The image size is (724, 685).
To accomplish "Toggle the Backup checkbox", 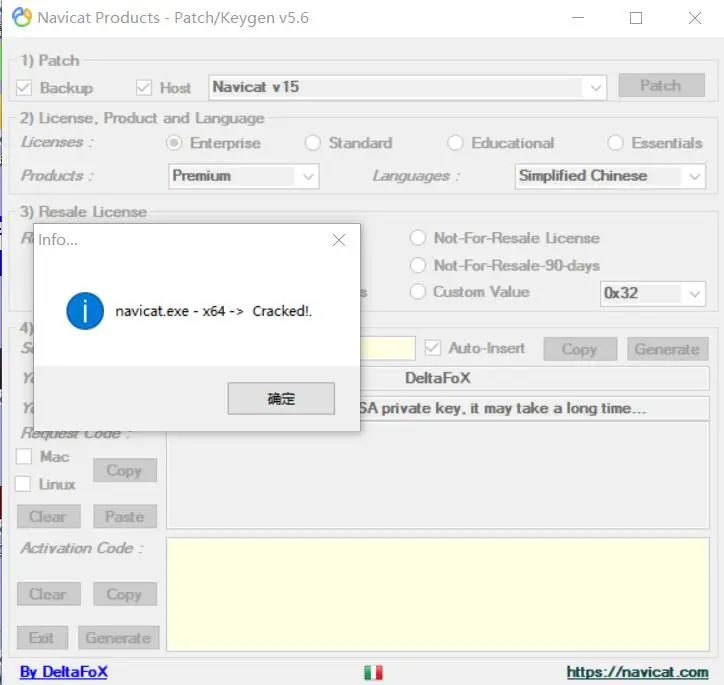I will (x=24, y=88).
